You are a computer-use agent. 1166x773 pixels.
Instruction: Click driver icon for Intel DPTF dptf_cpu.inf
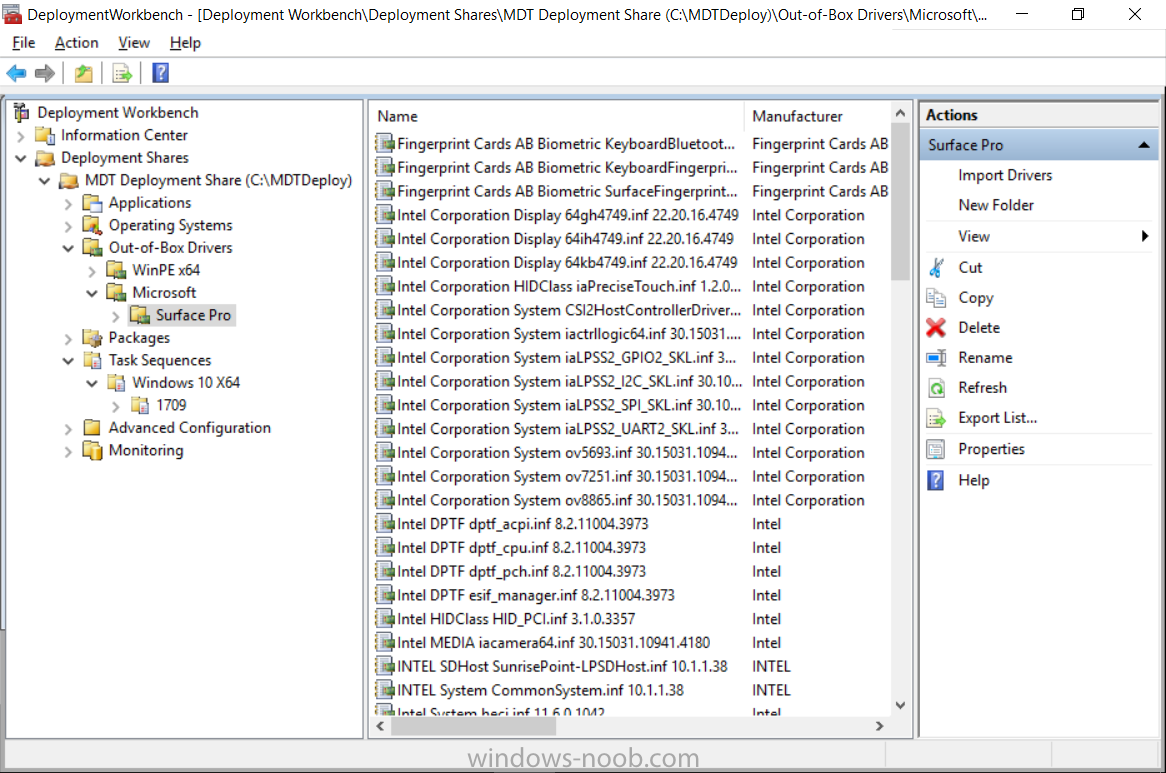(x=385, y=548)
